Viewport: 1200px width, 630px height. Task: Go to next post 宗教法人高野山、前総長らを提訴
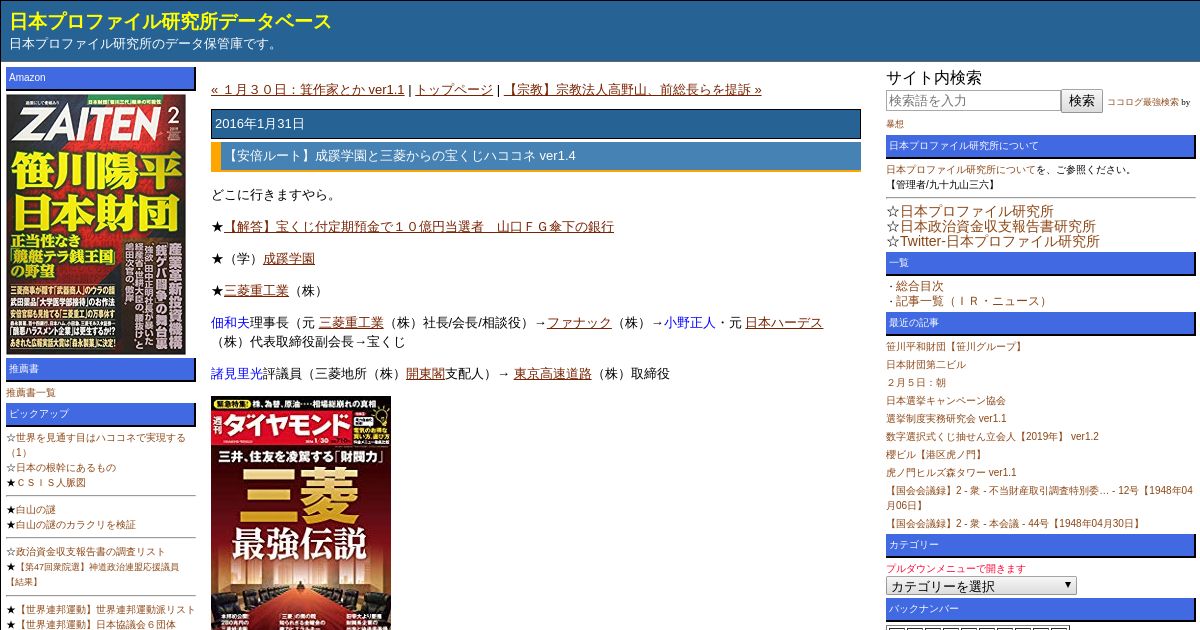coord(632,89)
